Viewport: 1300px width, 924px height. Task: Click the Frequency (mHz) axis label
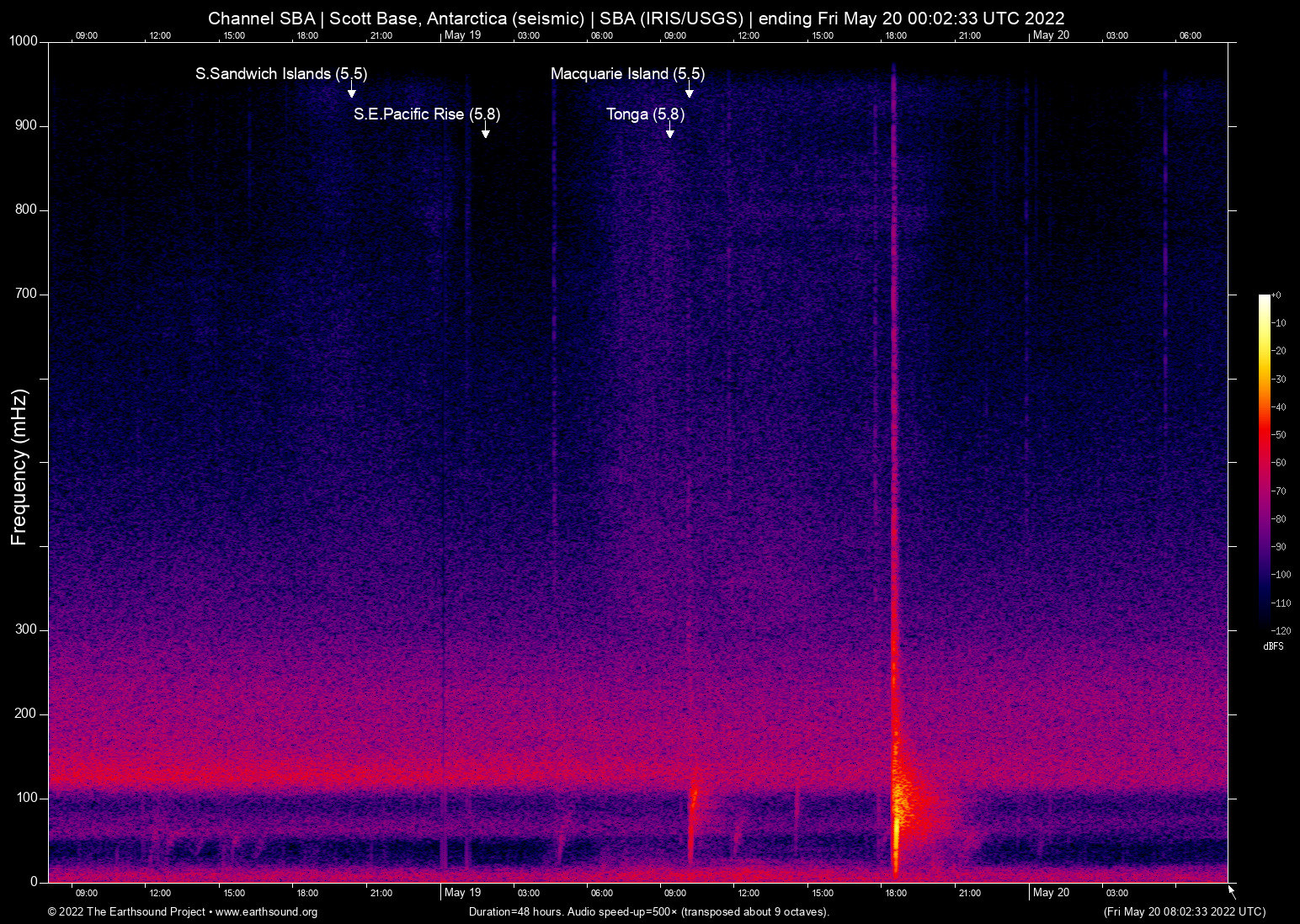[x=19, y=467]
